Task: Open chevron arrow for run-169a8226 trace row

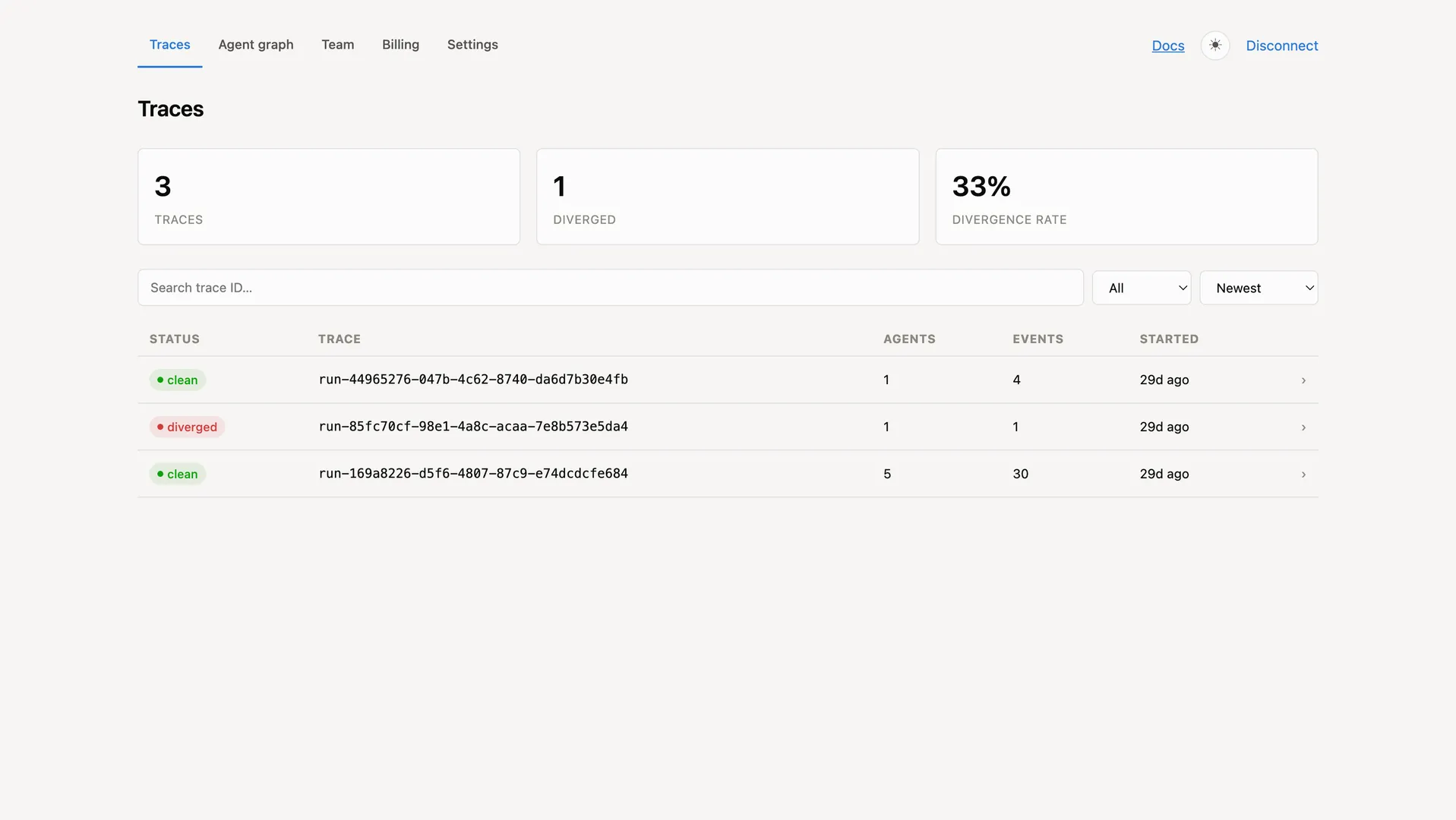Action: point(1303,475)
